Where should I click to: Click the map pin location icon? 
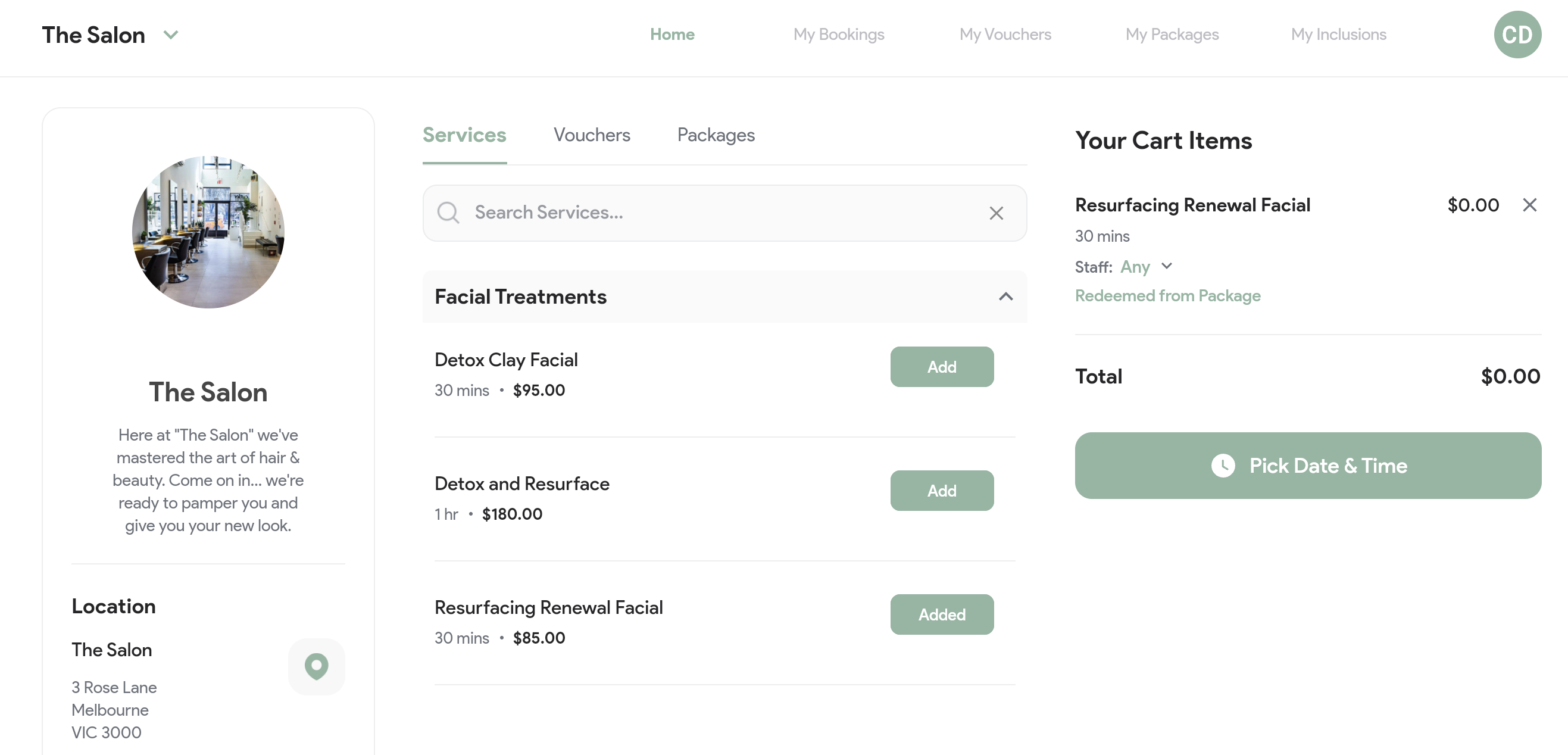317,666
